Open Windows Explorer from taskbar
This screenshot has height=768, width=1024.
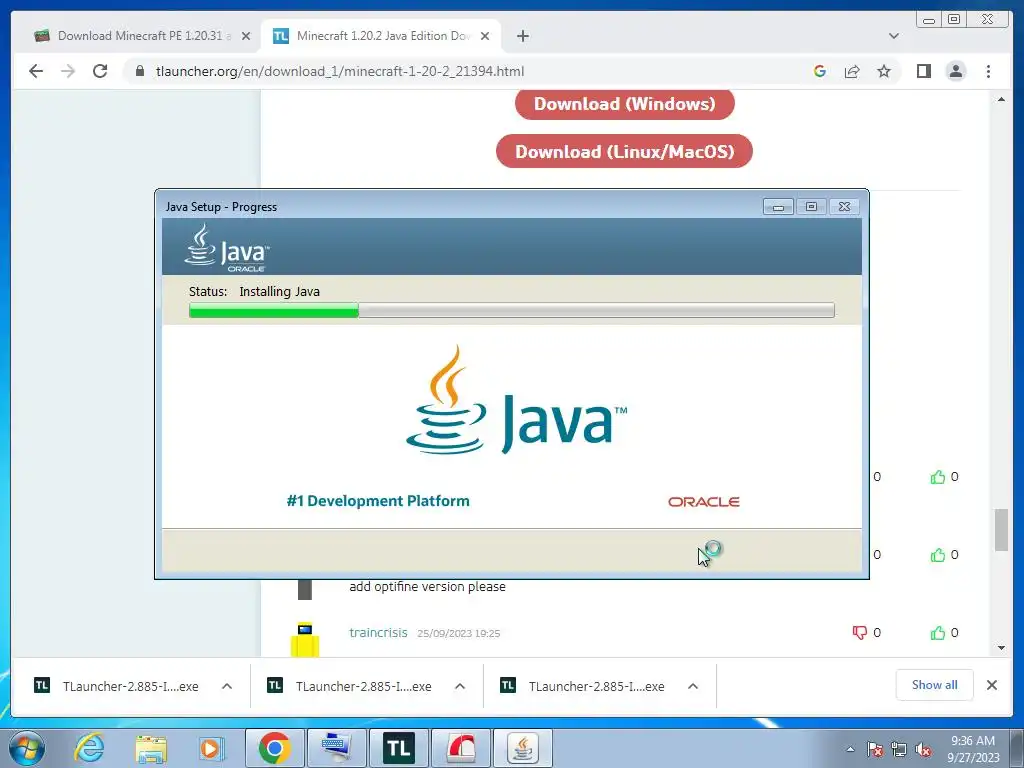coord(151,748)
